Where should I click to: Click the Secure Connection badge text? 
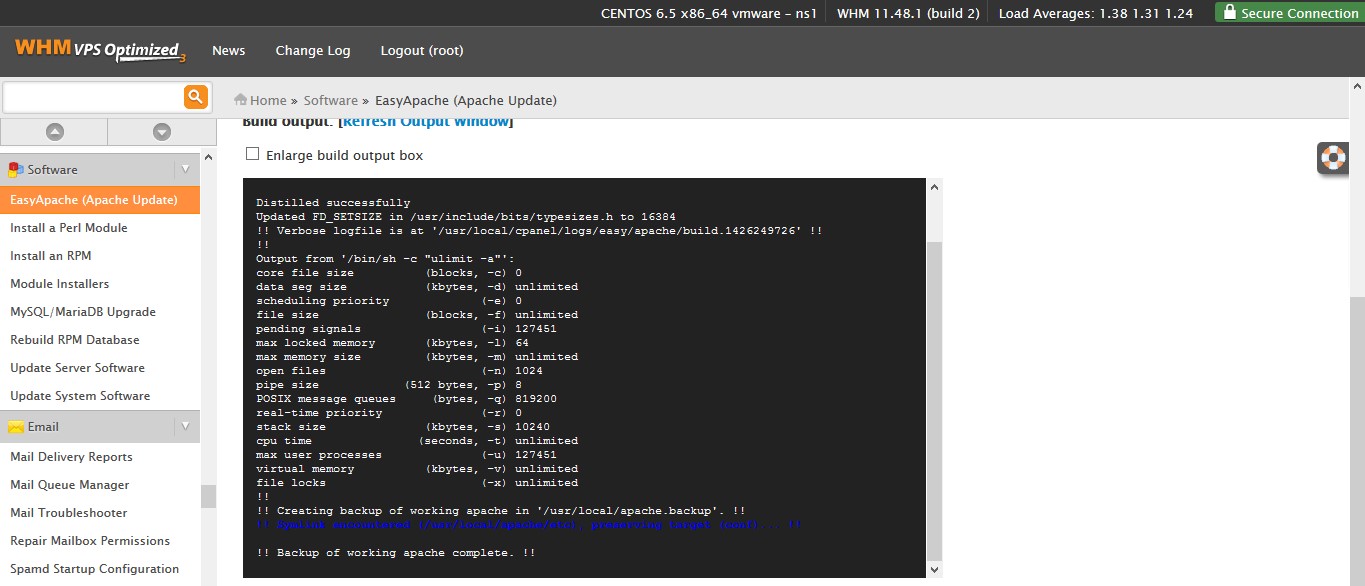[x=1299, y=13]
